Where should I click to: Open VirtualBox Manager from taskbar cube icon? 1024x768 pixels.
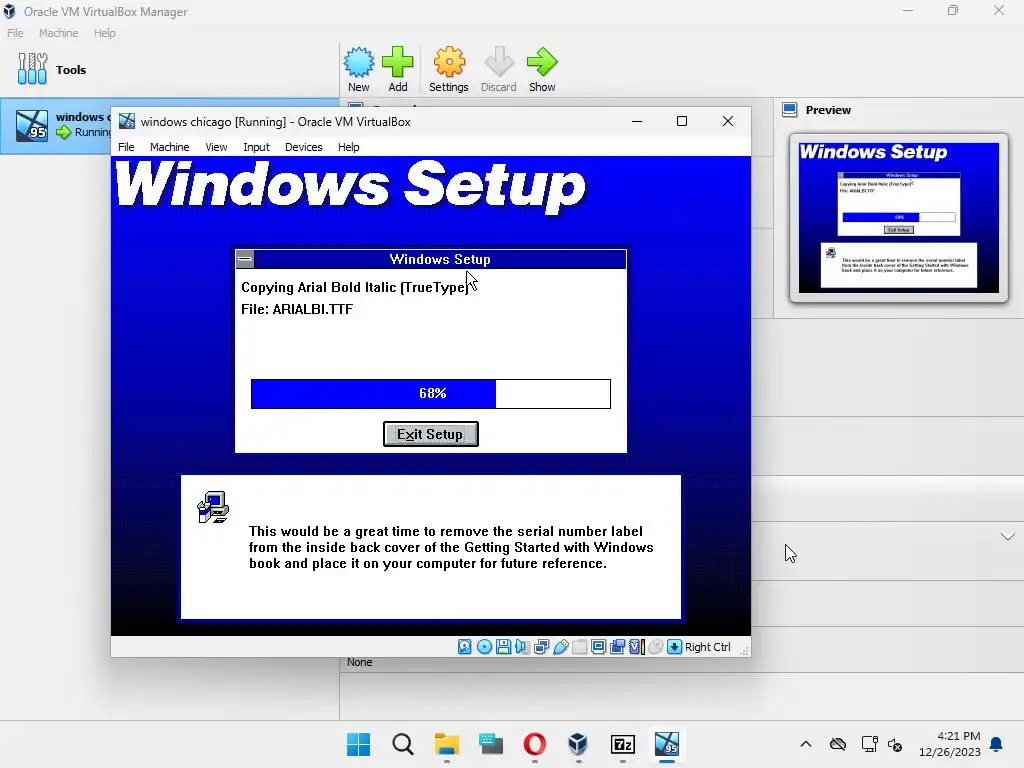[578, 744]
